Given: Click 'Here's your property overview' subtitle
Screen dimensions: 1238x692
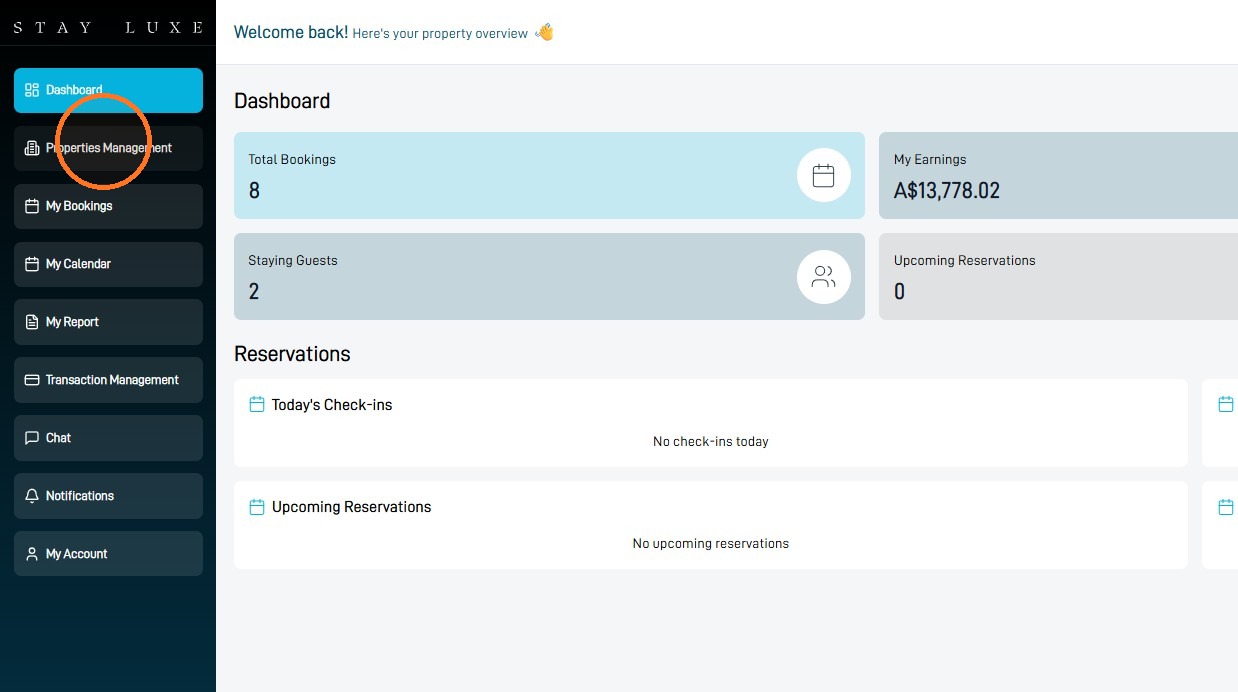Looking at the screenshot, I should tap(440, 34).
